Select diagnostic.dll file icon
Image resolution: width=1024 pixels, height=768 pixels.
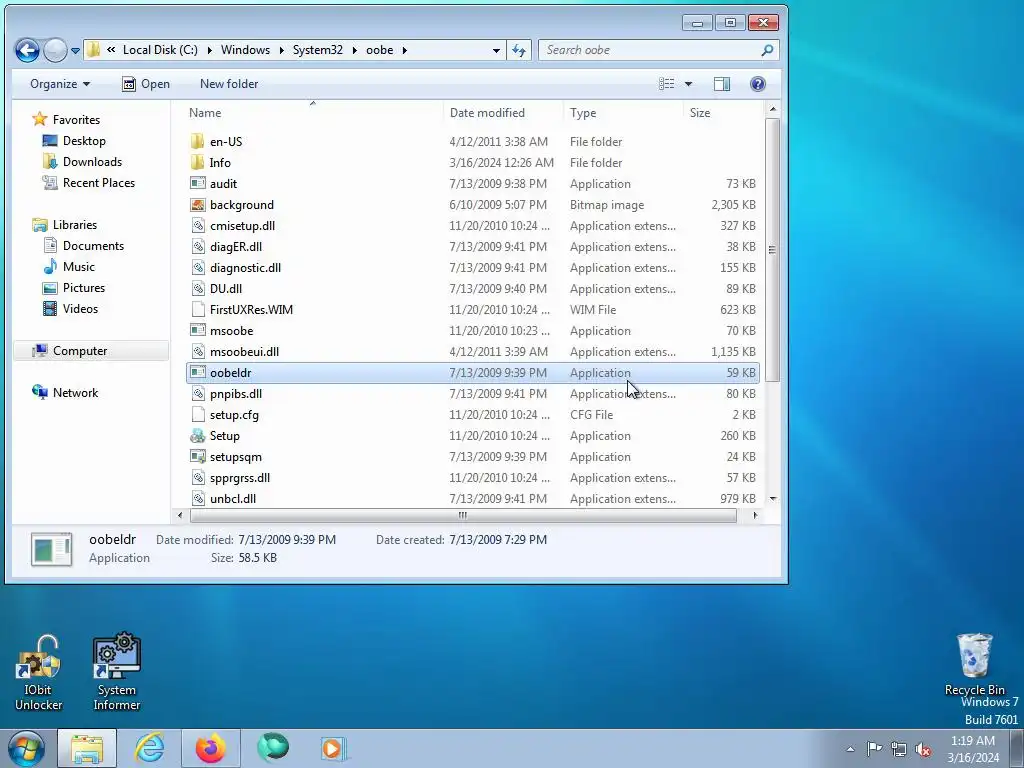coord(197,267)
